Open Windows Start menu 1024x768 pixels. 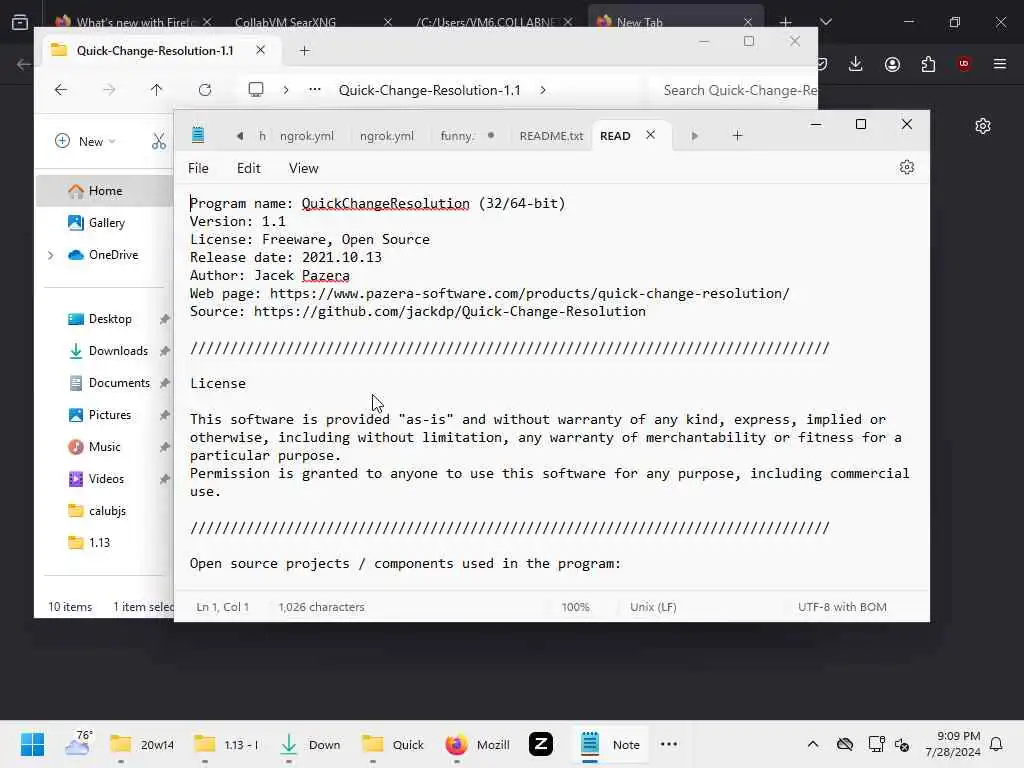(x=32, y=744)
